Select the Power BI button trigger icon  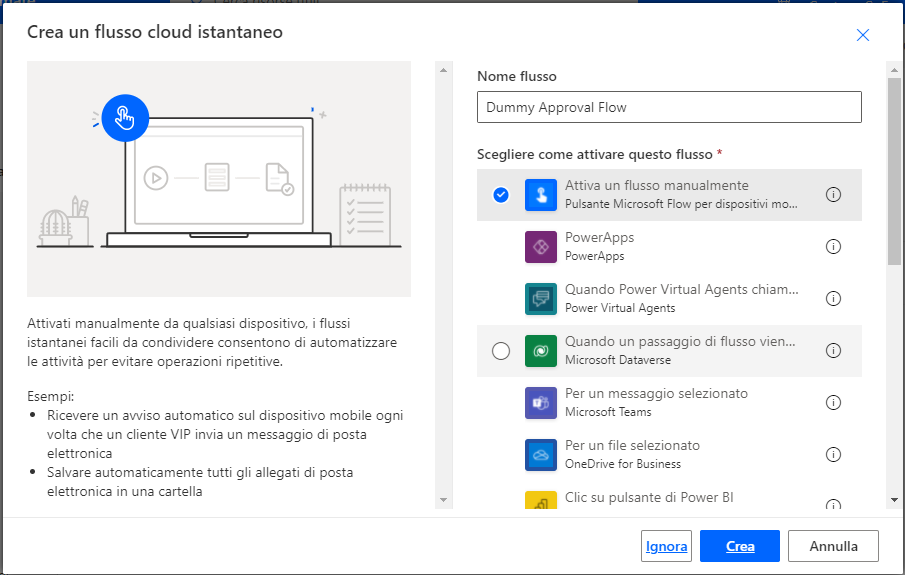click(x=541, y=500)
